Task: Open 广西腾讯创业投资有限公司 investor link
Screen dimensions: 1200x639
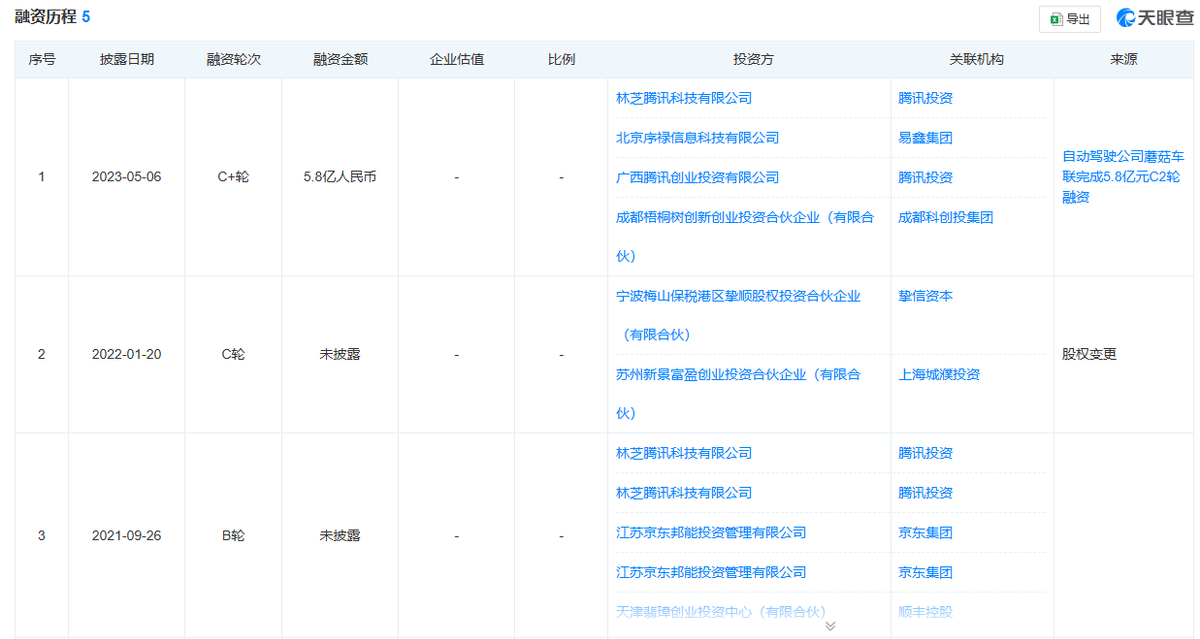Action: (x=697, y=177)
